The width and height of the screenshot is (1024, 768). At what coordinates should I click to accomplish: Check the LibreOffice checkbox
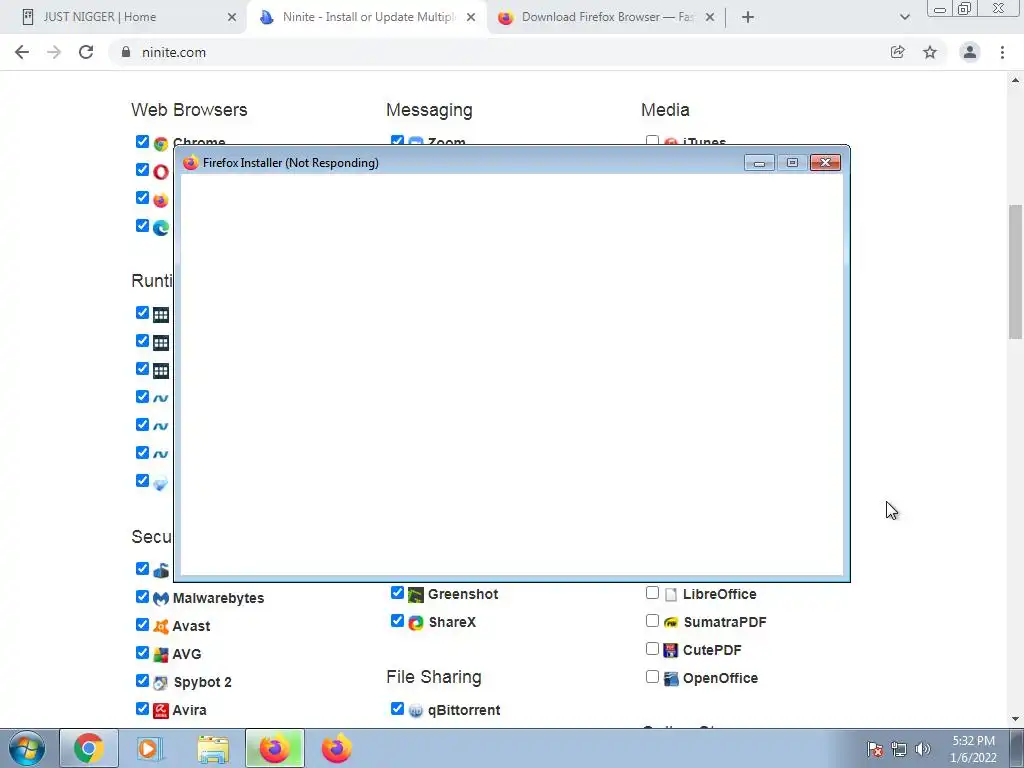coord(652,592)
